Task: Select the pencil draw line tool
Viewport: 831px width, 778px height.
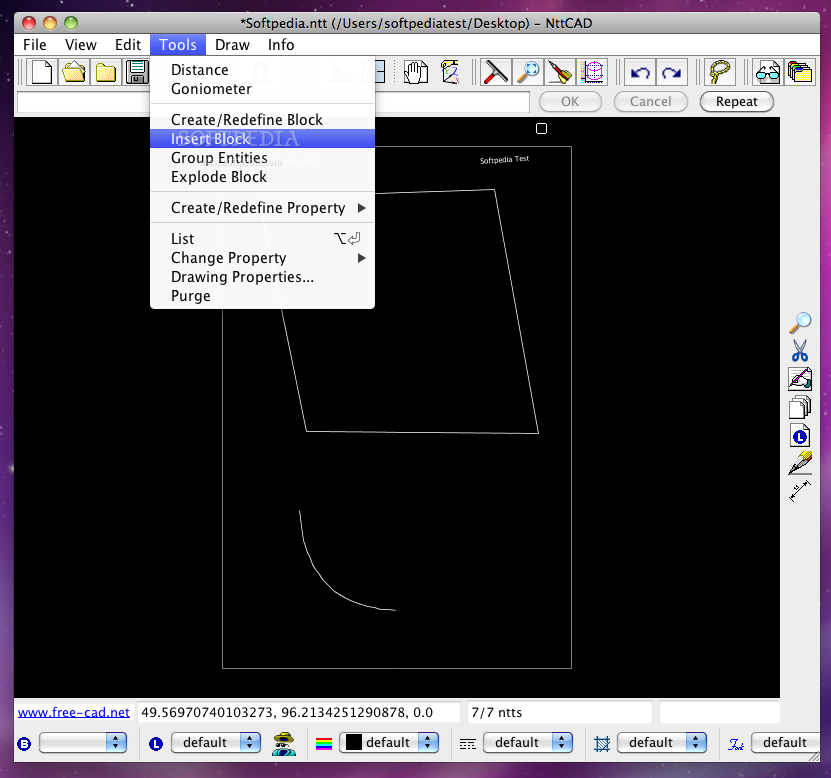Action: pyautogui.click(x=800, y=463)
